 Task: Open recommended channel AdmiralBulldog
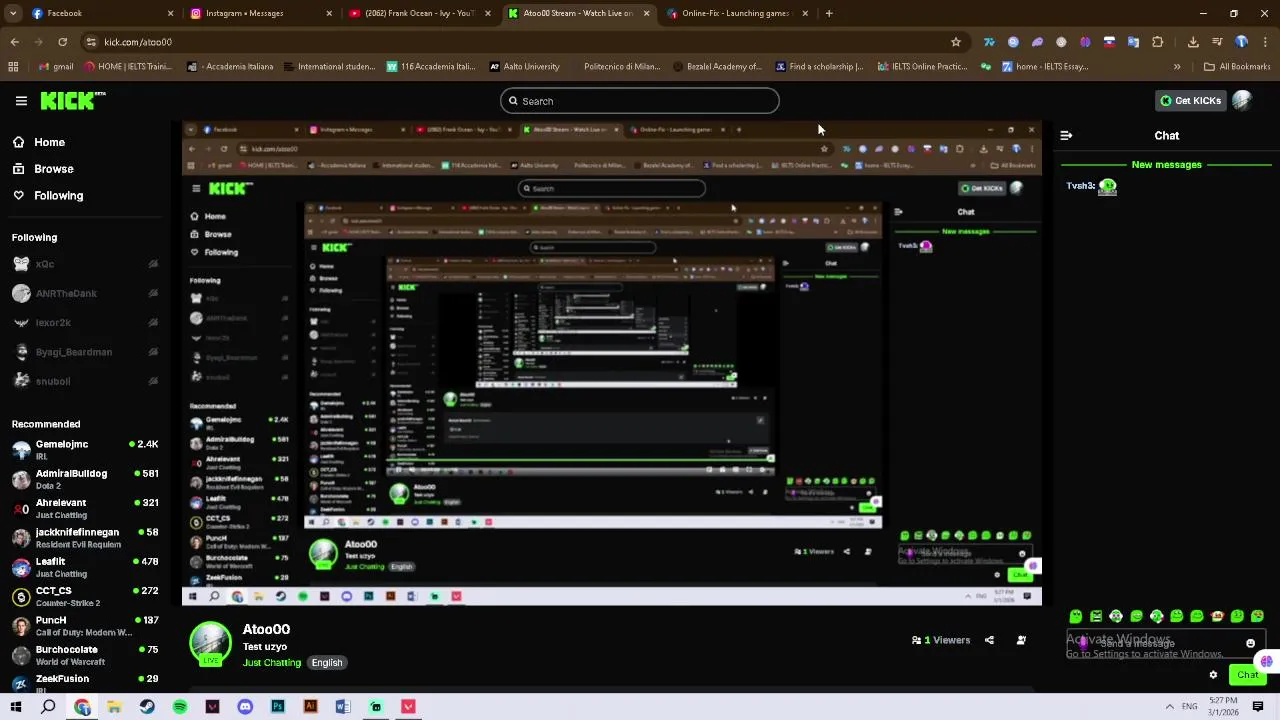click(x=84, y=478)
